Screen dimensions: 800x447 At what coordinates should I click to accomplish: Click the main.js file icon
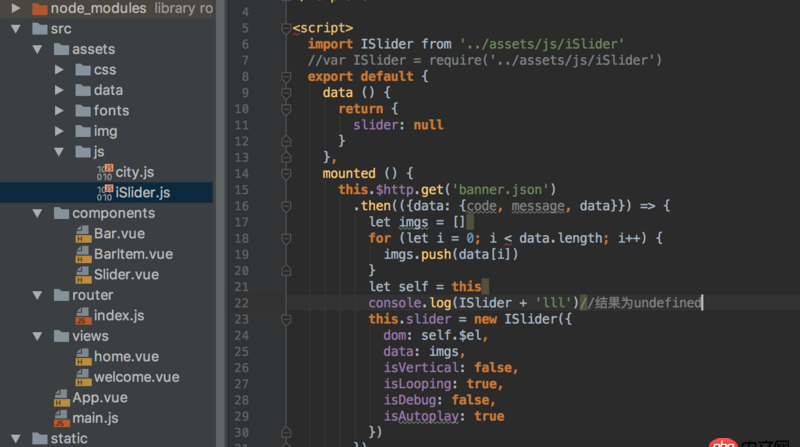pyautogui.click(x=61, y=418)
